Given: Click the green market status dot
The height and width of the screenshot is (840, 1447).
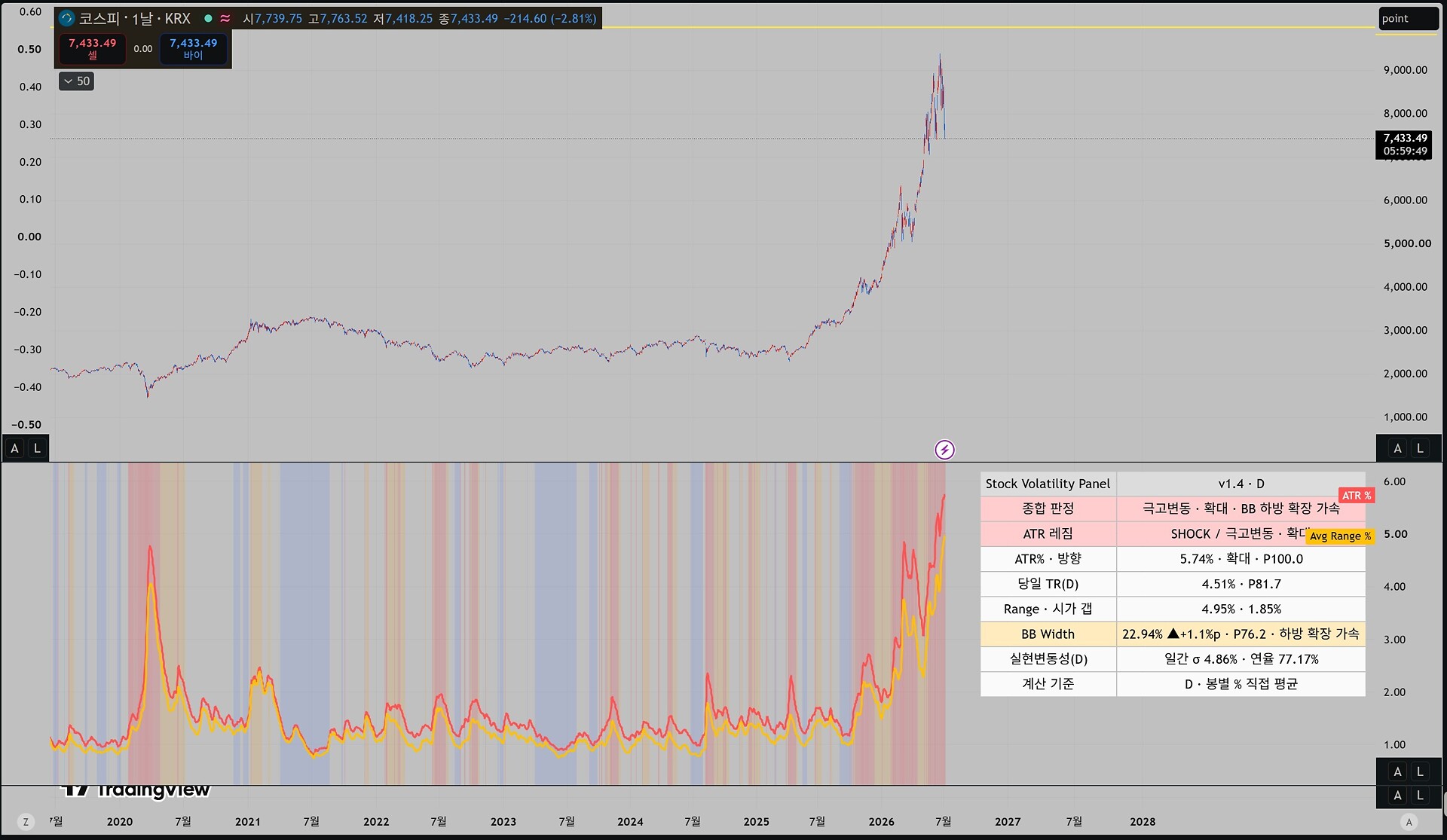Looking at the screenshot, I should pos(209,18).
